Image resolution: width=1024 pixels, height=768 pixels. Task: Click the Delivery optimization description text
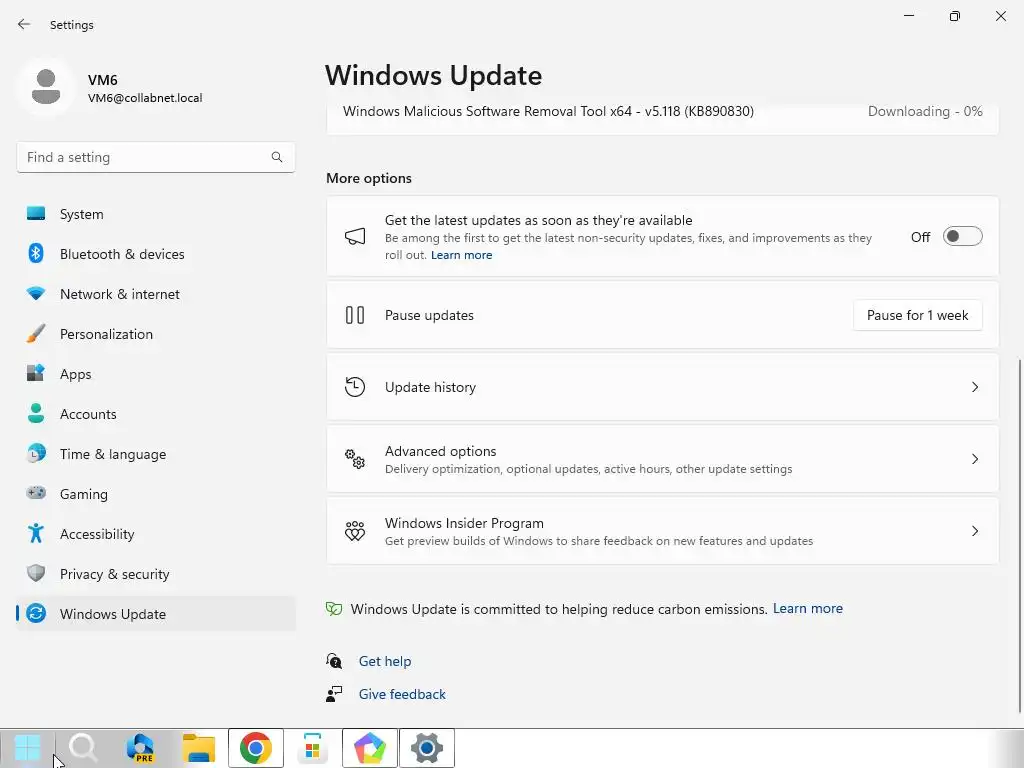(588, 469)
